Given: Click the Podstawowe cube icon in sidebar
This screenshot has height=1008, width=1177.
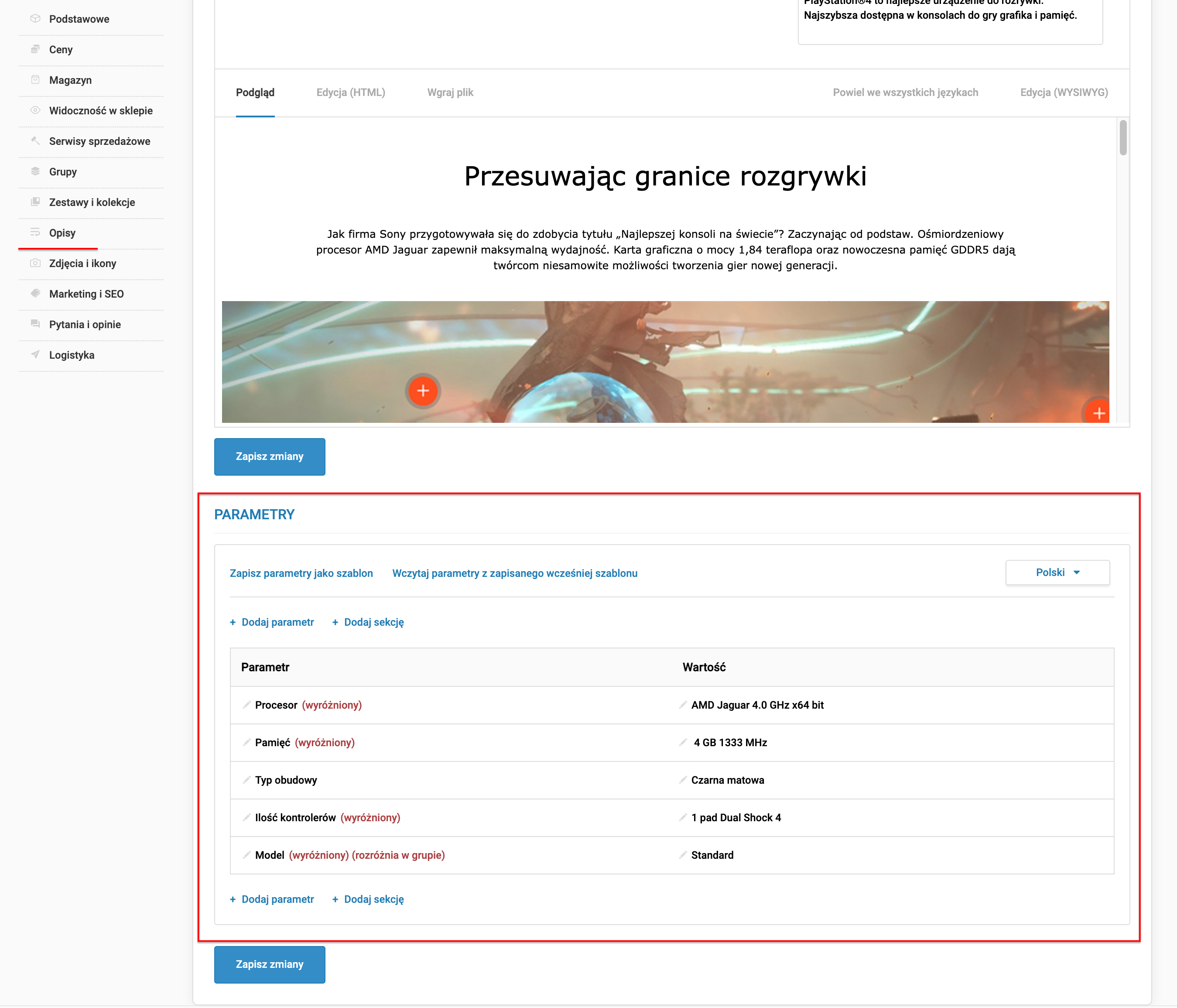Looking at the screenshot, I should click(35, 19).
